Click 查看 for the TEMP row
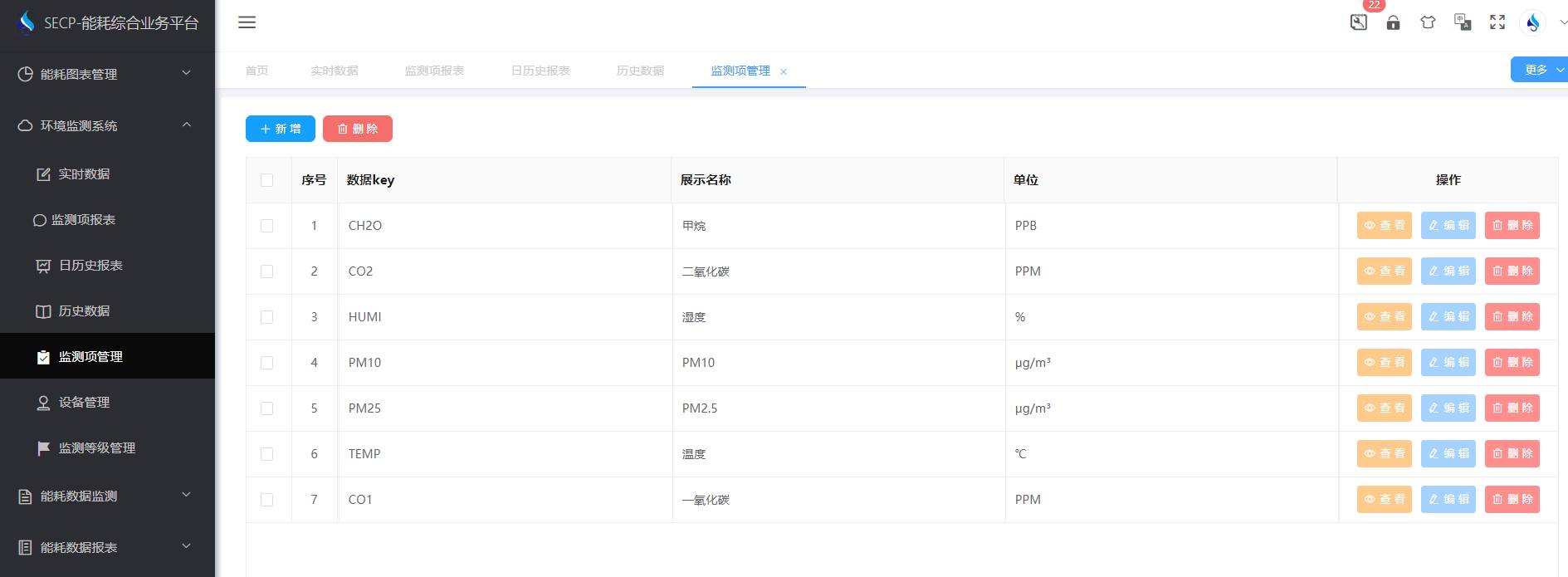The image size is (1568, 577). (1384, 454)
